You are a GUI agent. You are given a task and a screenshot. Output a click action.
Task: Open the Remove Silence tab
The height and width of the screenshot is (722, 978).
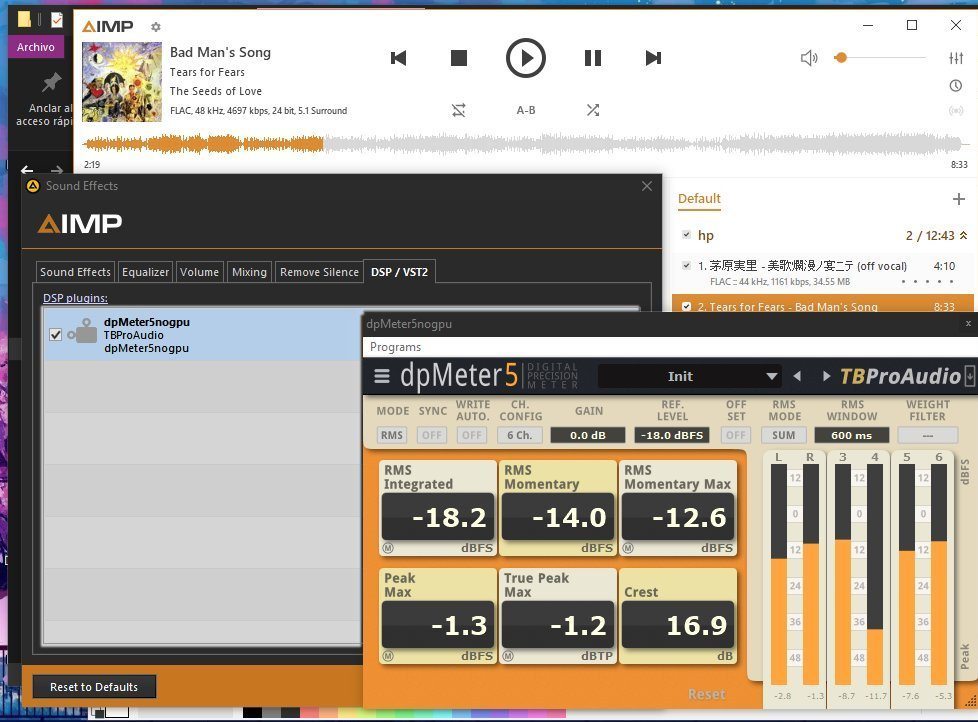click(319, 272)
